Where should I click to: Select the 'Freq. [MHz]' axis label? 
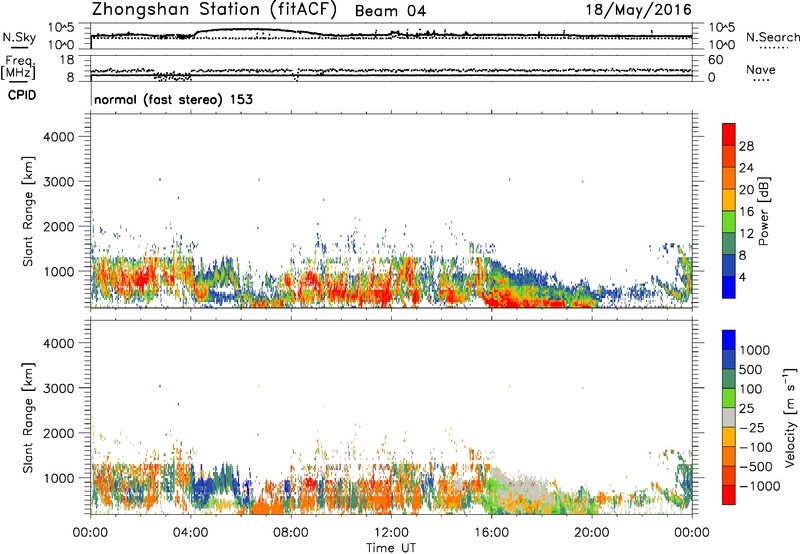18,68
